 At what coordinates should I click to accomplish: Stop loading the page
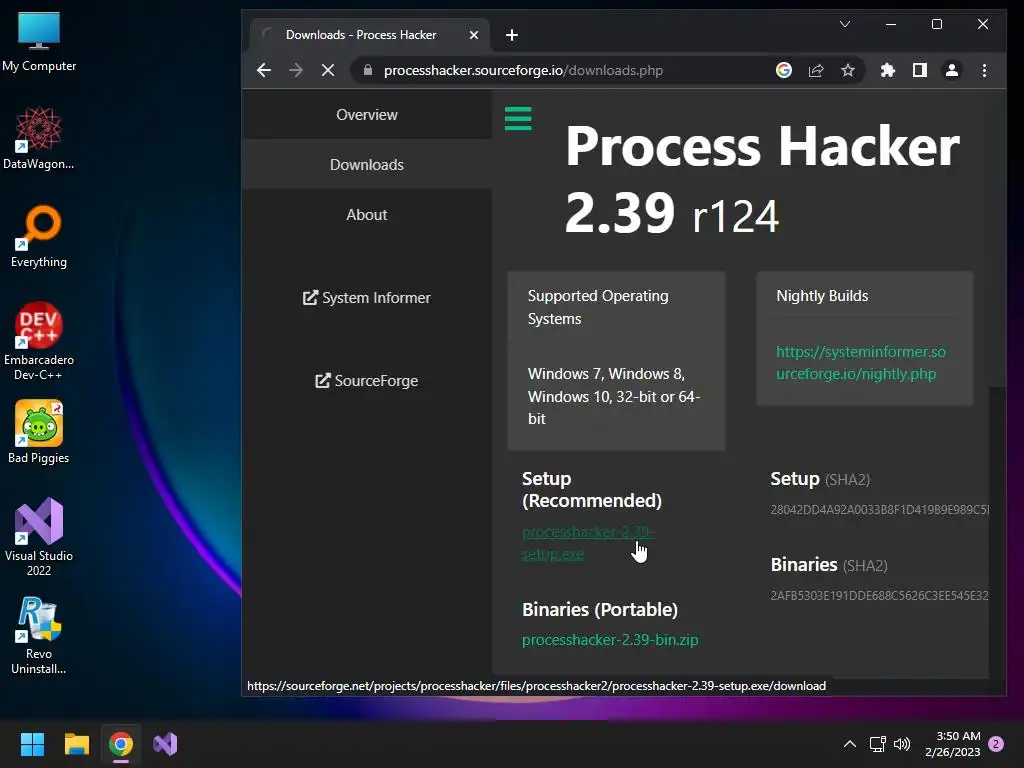click(328, 71)
